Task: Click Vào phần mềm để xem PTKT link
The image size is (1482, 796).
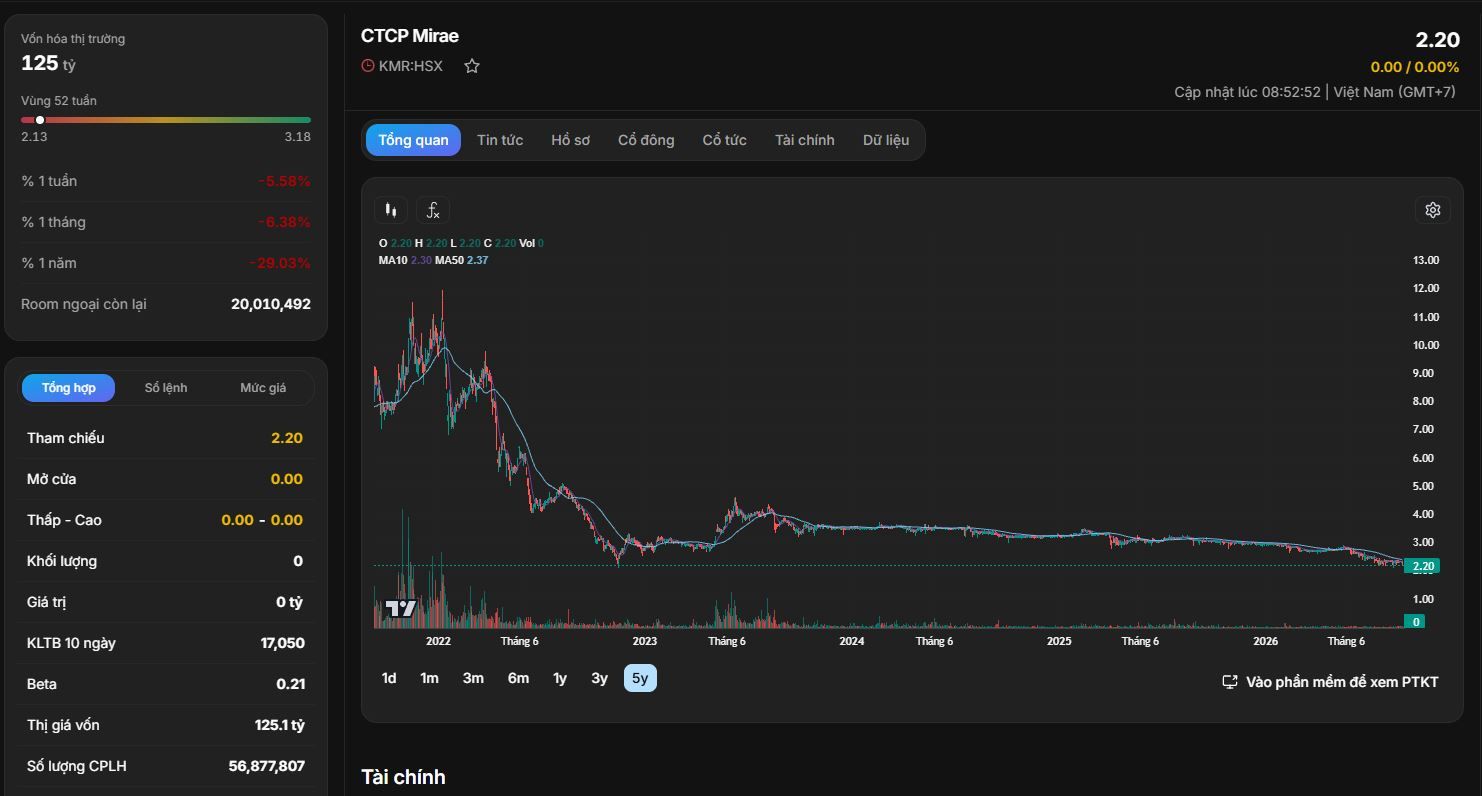Action: 1342,682
